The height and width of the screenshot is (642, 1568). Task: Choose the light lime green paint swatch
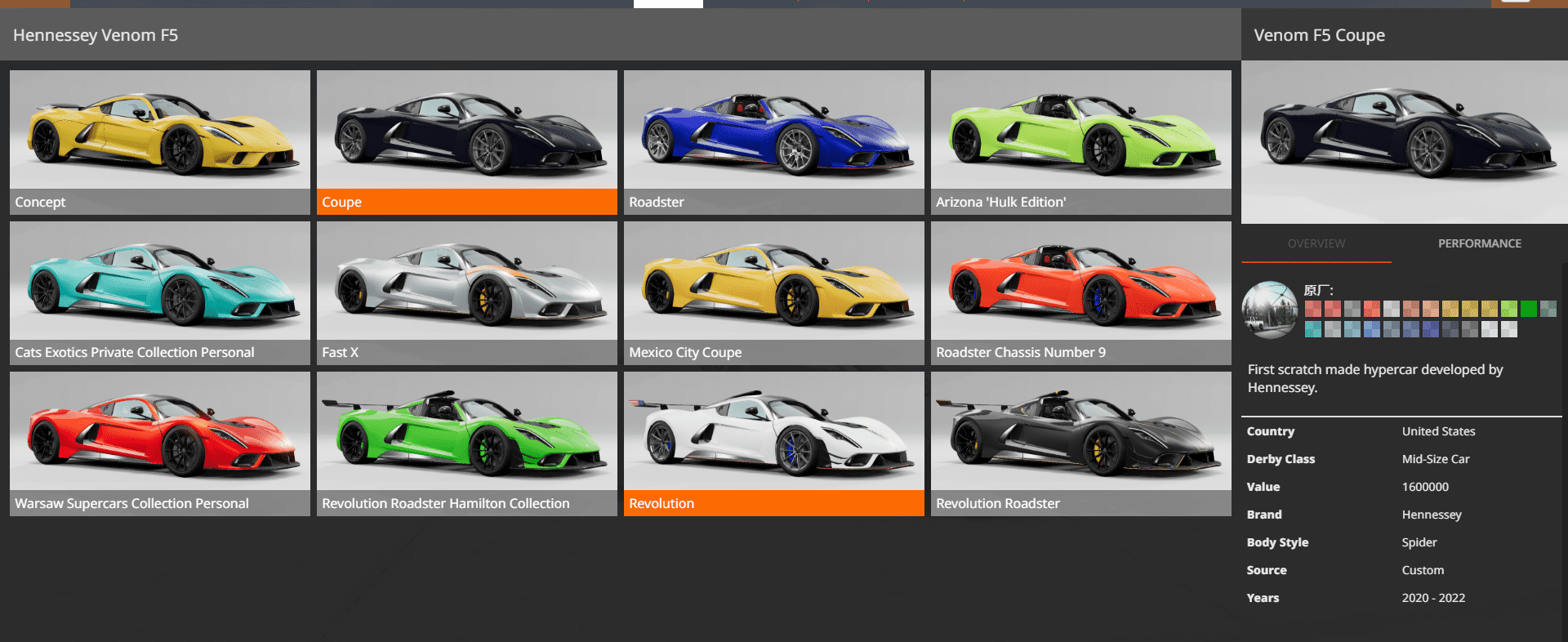tap(1508, 309)
